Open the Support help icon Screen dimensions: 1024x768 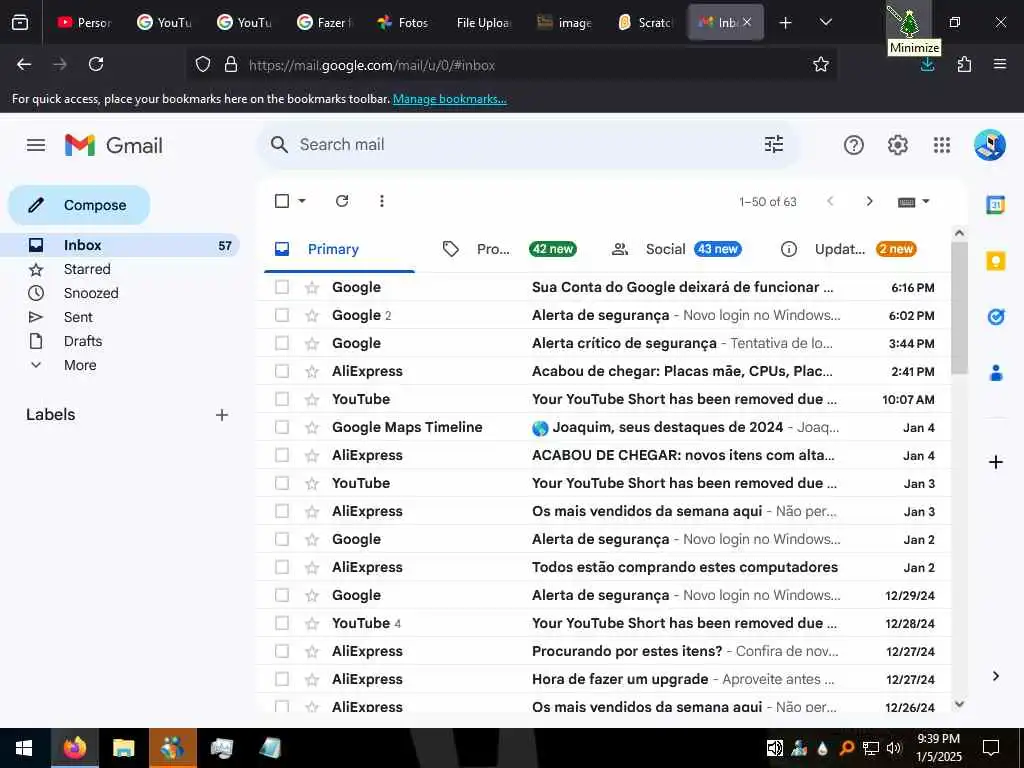(854, 145)
